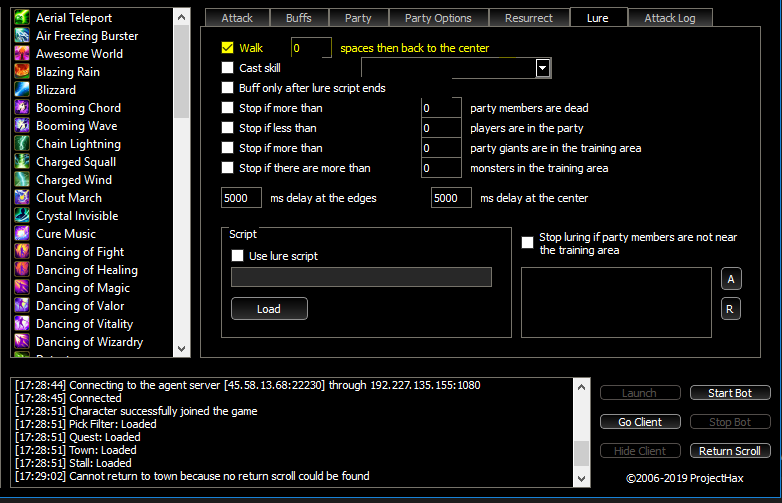Open the Cast skill dropdown list
The width and height of the screenshot is (782, 503).
542,68
